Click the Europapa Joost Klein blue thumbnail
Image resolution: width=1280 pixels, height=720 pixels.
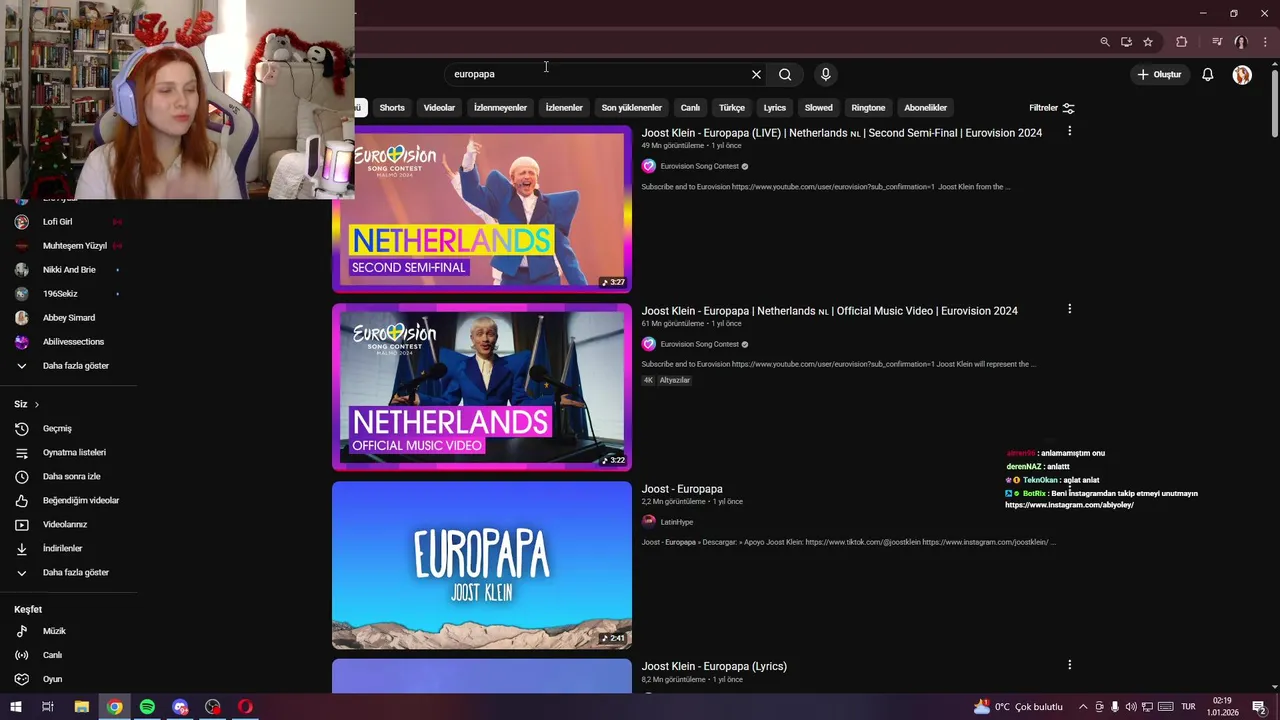click(x=482, y=565)
